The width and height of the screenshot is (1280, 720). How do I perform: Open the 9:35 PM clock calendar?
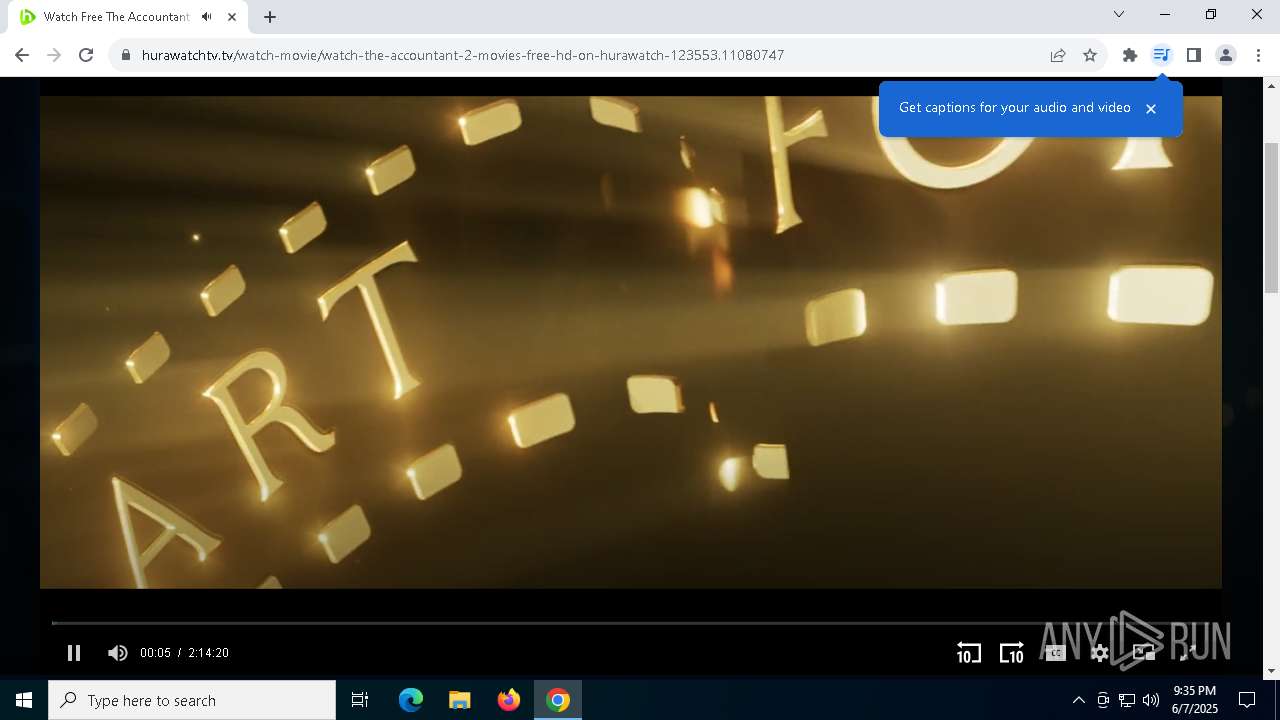point(1195,700)
